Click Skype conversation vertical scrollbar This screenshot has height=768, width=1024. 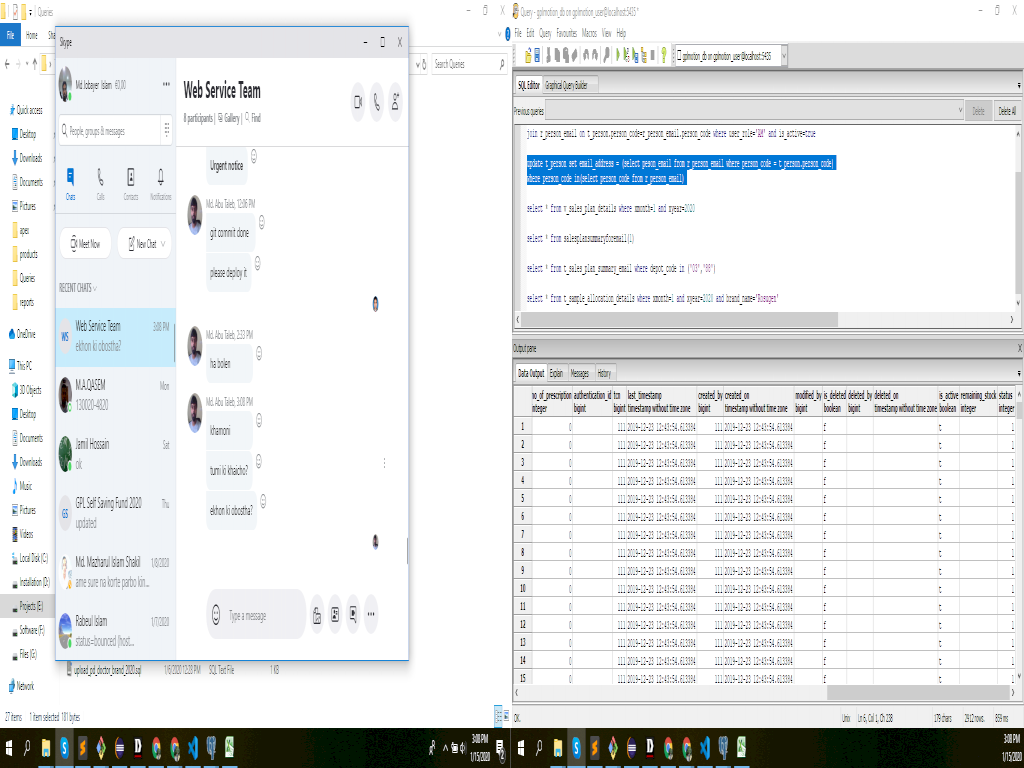pyautogui.click(x=407, y=551)
